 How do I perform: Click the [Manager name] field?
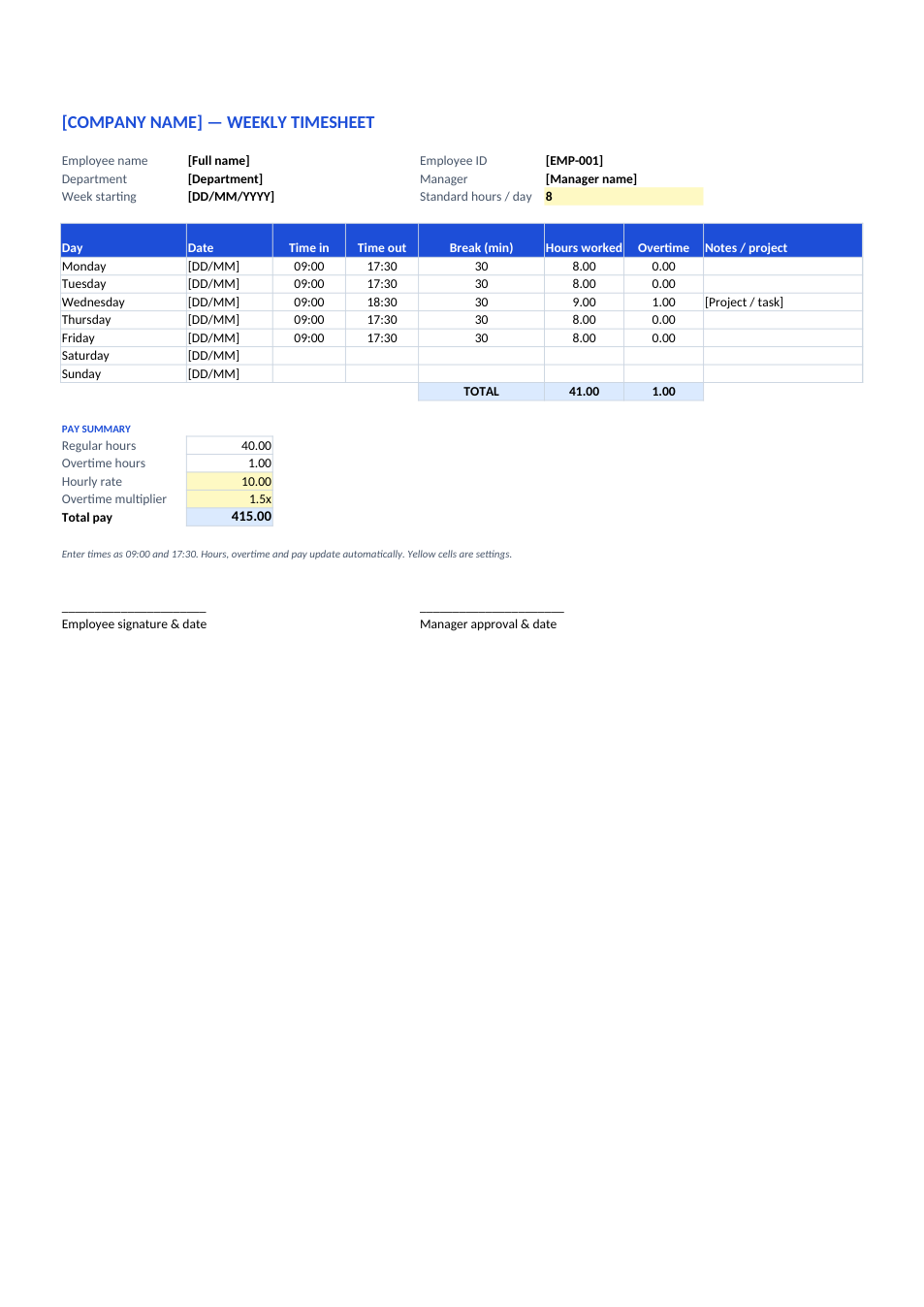591,179
